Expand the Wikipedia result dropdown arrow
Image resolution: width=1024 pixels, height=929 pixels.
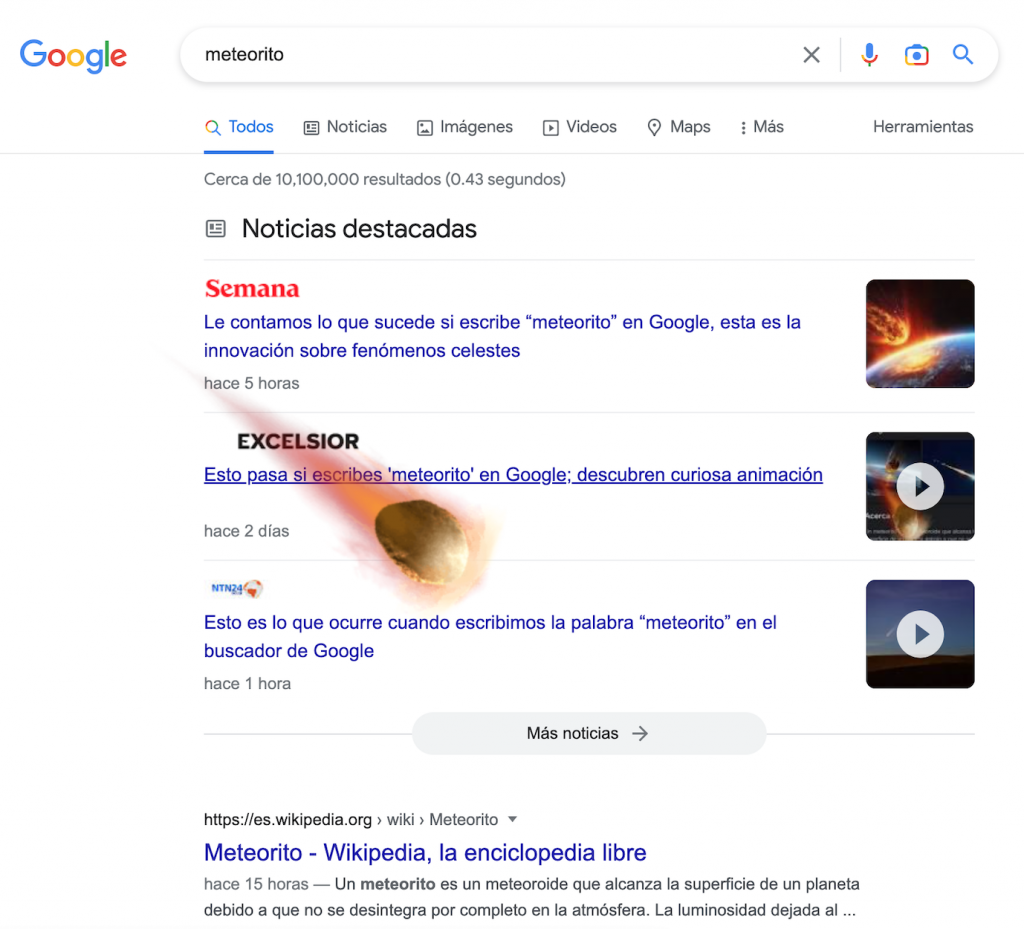coord(513,819)
